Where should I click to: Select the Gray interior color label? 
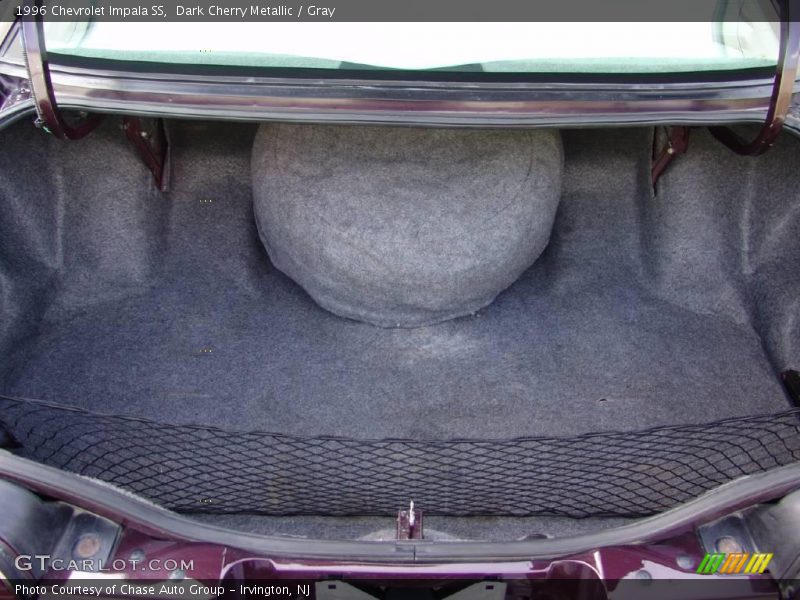pyautogui.click(x=320, y=11)
